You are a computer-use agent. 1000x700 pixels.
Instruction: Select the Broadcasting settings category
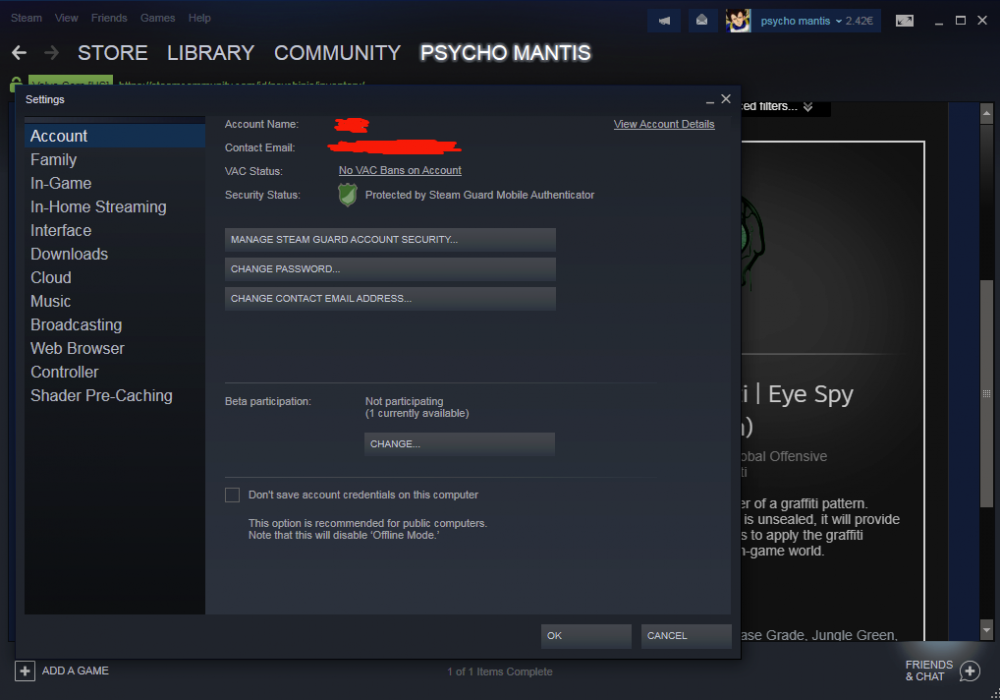tap(115, 324)
